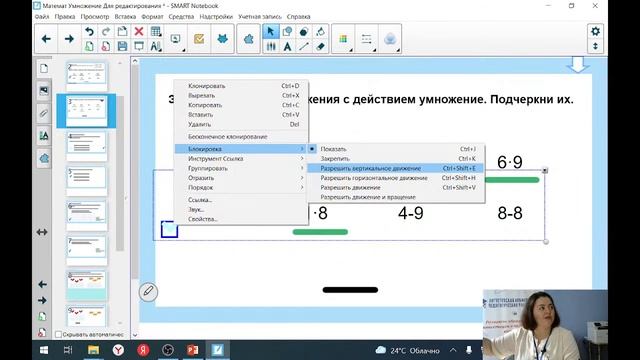640x360 pixels.
Task: Go to next page using toolbar forward arrow
Action: (x=69, y=39)
